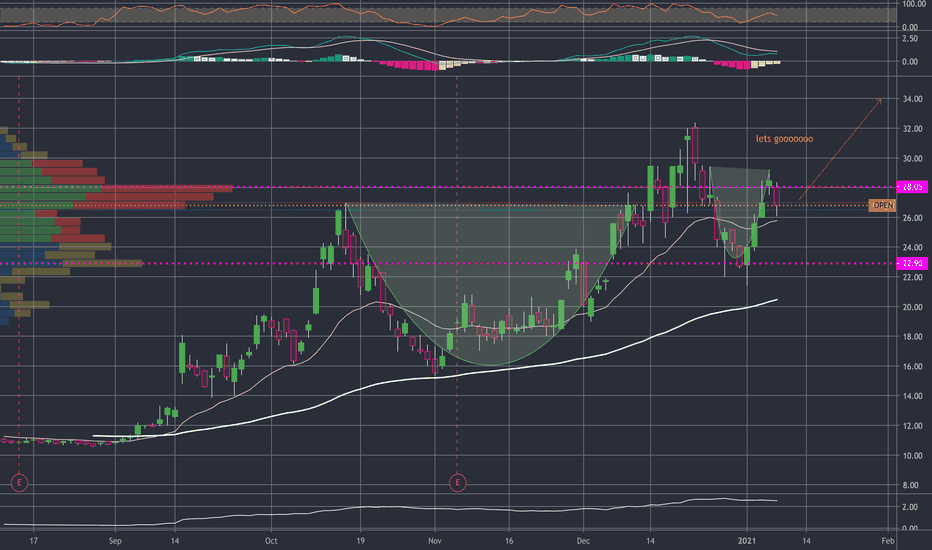Select the 'lets gooooooo' text annotation
932x550 pixels.
pos(784,139)
